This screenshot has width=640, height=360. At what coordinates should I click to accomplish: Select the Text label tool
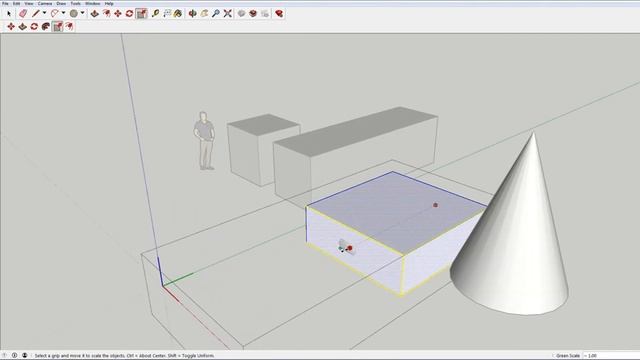tap(167, 13)
